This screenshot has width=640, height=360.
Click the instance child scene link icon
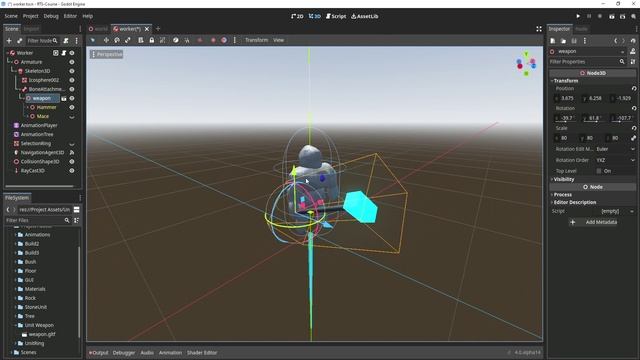(20, 40)
